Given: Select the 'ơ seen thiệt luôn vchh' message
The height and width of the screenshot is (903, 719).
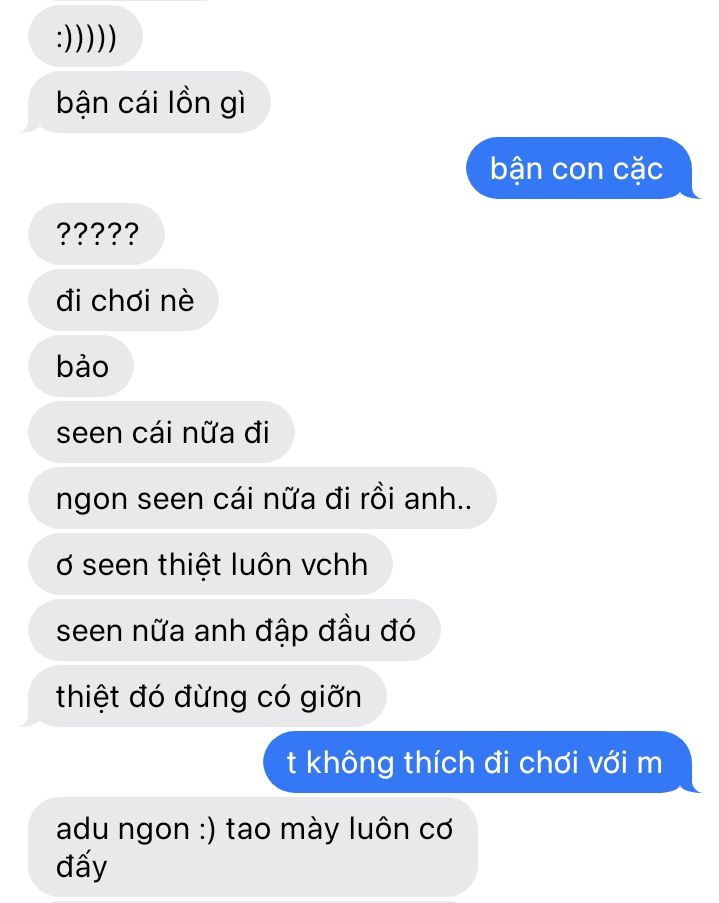Looking at the screenshot, I should [210, 564].
